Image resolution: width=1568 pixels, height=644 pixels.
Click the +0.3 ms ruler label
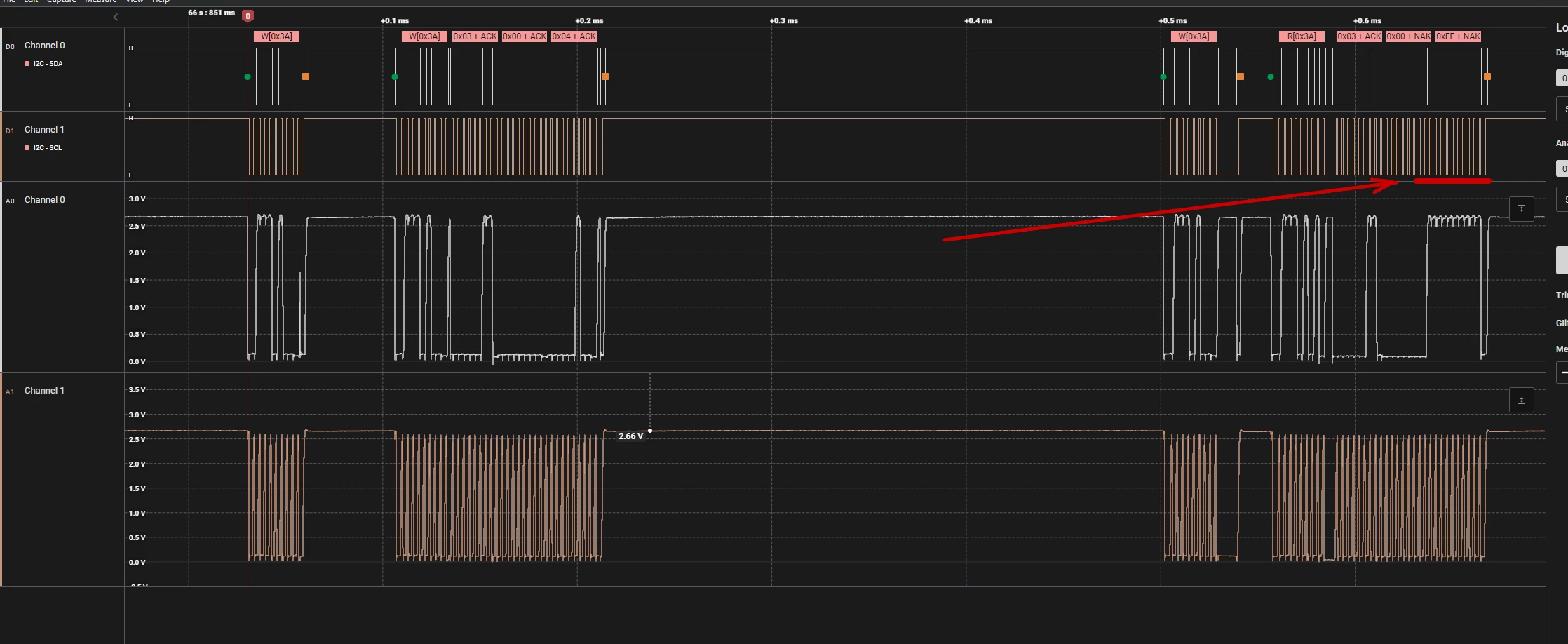point(784,21)
